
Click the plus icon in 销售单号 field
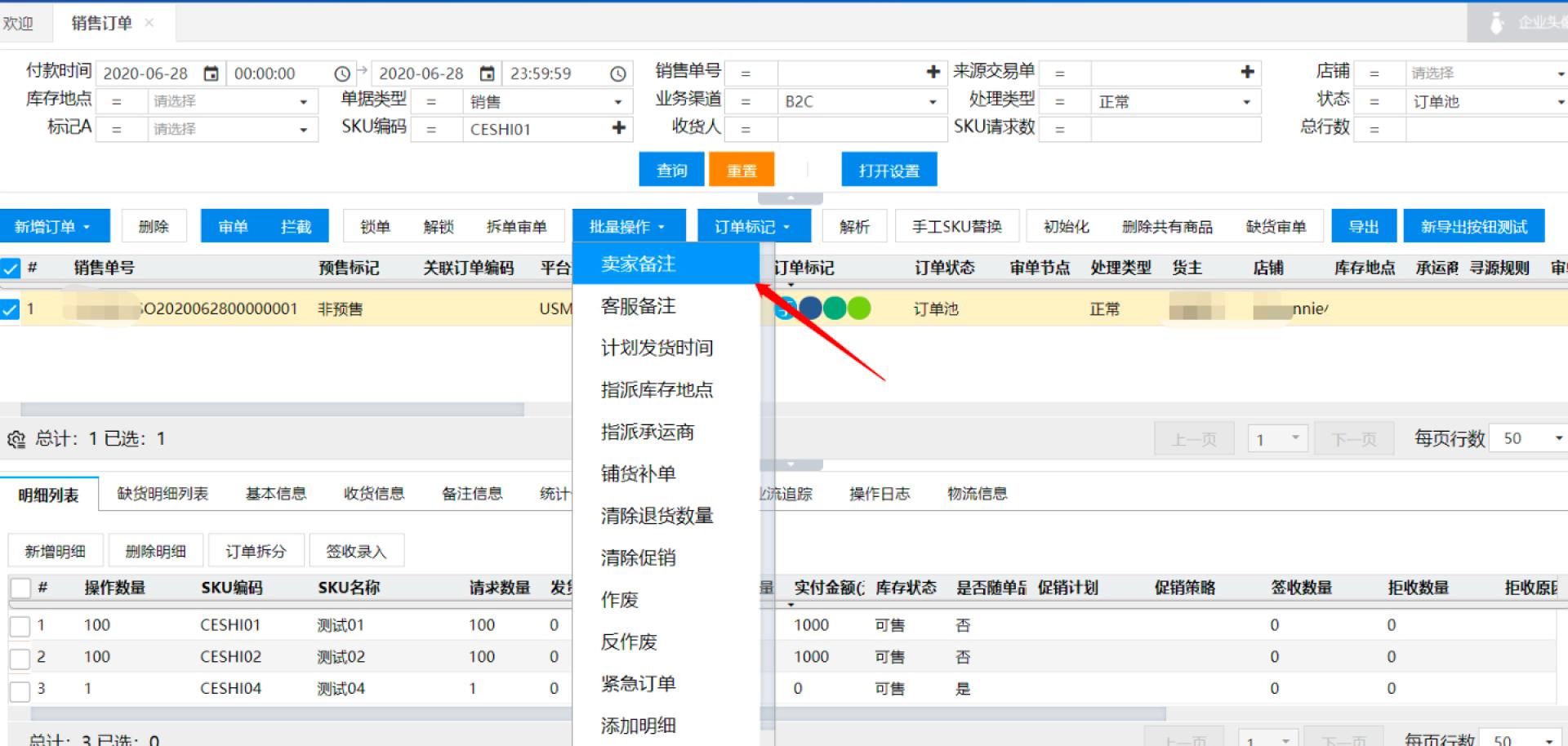coord(933,73)
